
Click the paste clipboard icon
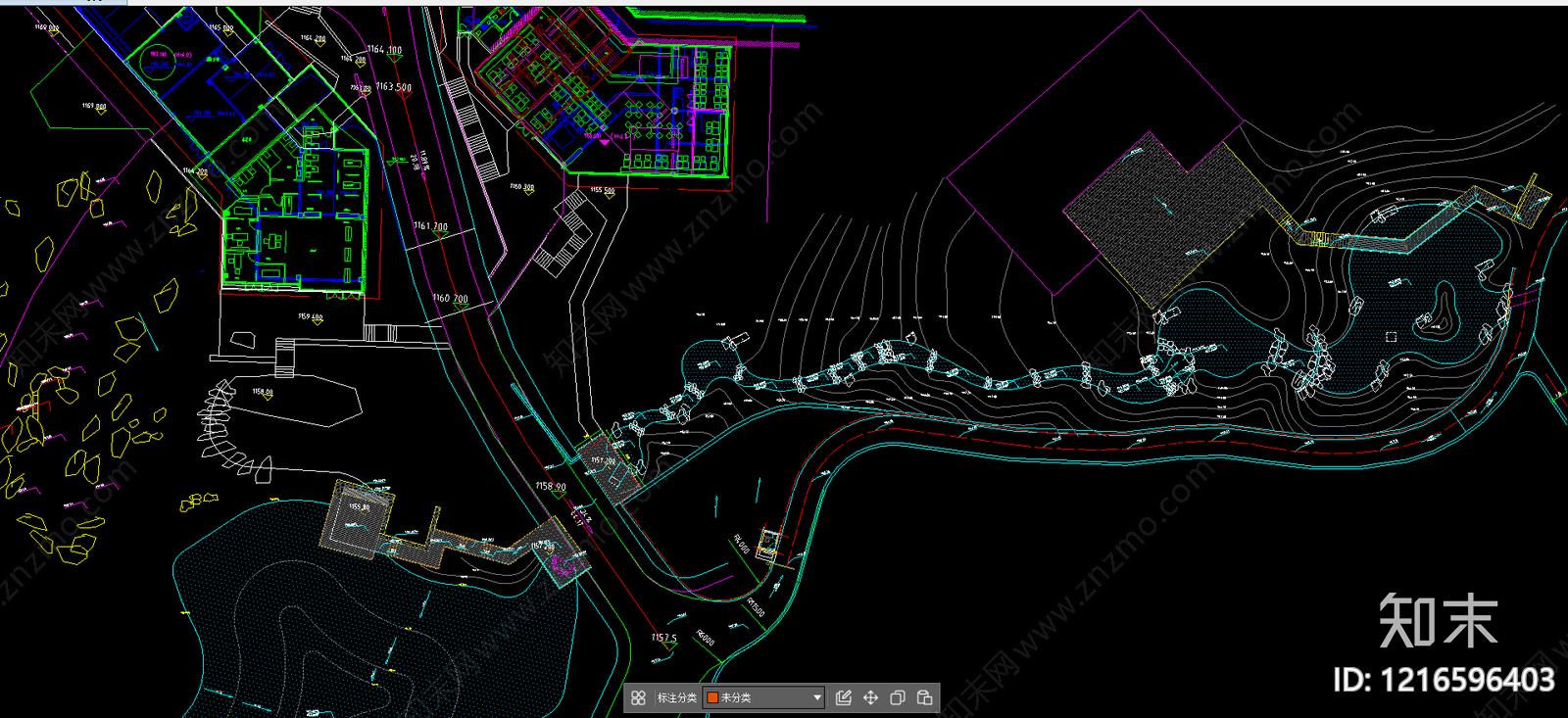point(924,697)
